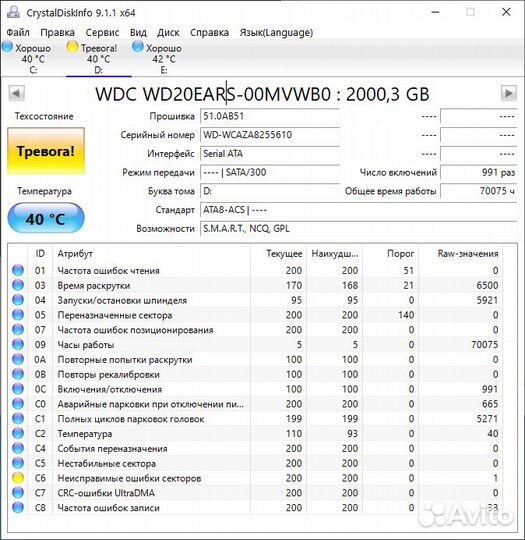Close the CrystalDiskInfo window

[x=506, y=12]
